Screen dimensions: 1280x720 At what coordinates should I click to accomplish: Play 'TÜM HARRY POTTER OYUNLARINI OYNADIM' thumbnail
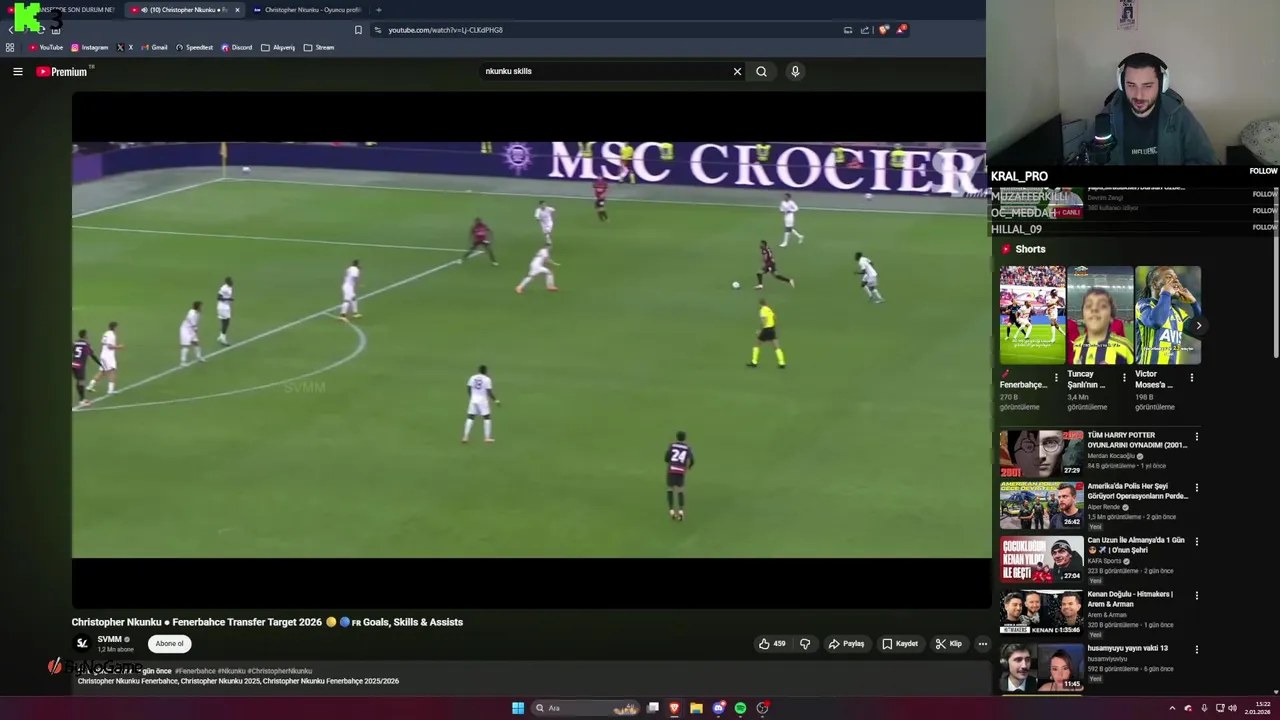(x=1041, y=453)
